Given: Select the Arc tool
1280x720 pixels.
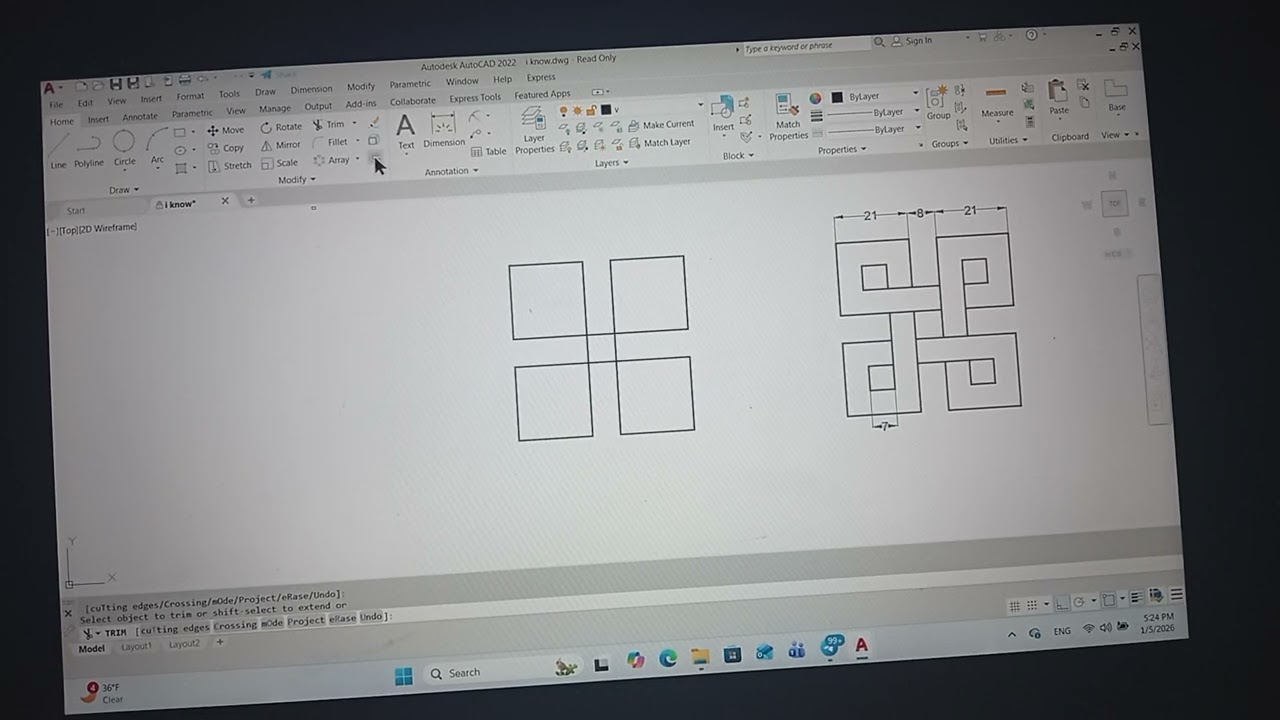Looking at the screenshot, I should point(157,147).
